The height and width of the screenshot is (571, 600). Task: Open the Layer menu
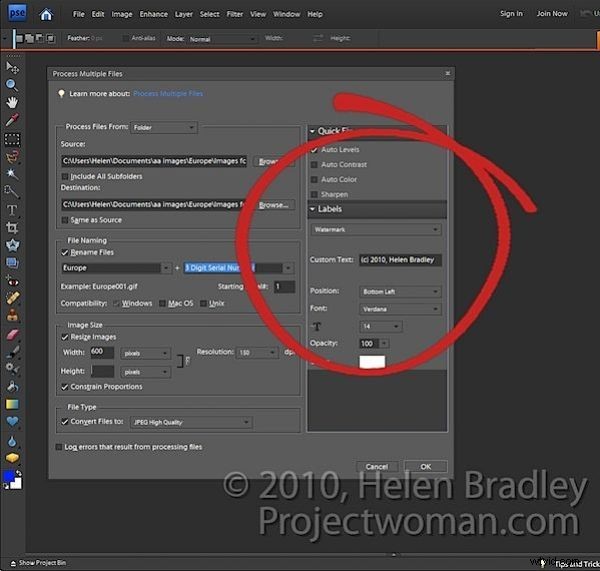click(184, 14)
